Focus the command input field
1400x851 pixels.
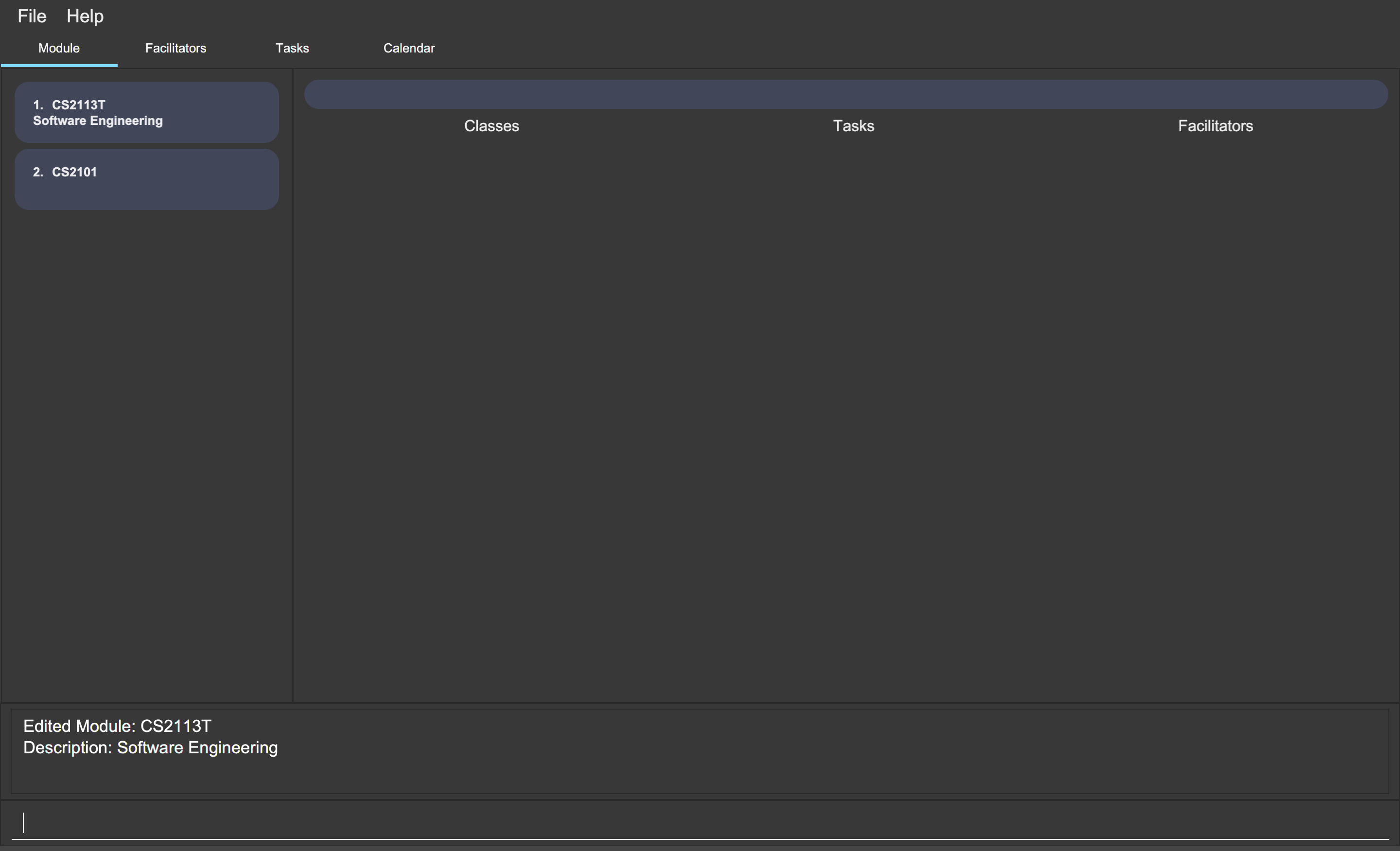700,823
